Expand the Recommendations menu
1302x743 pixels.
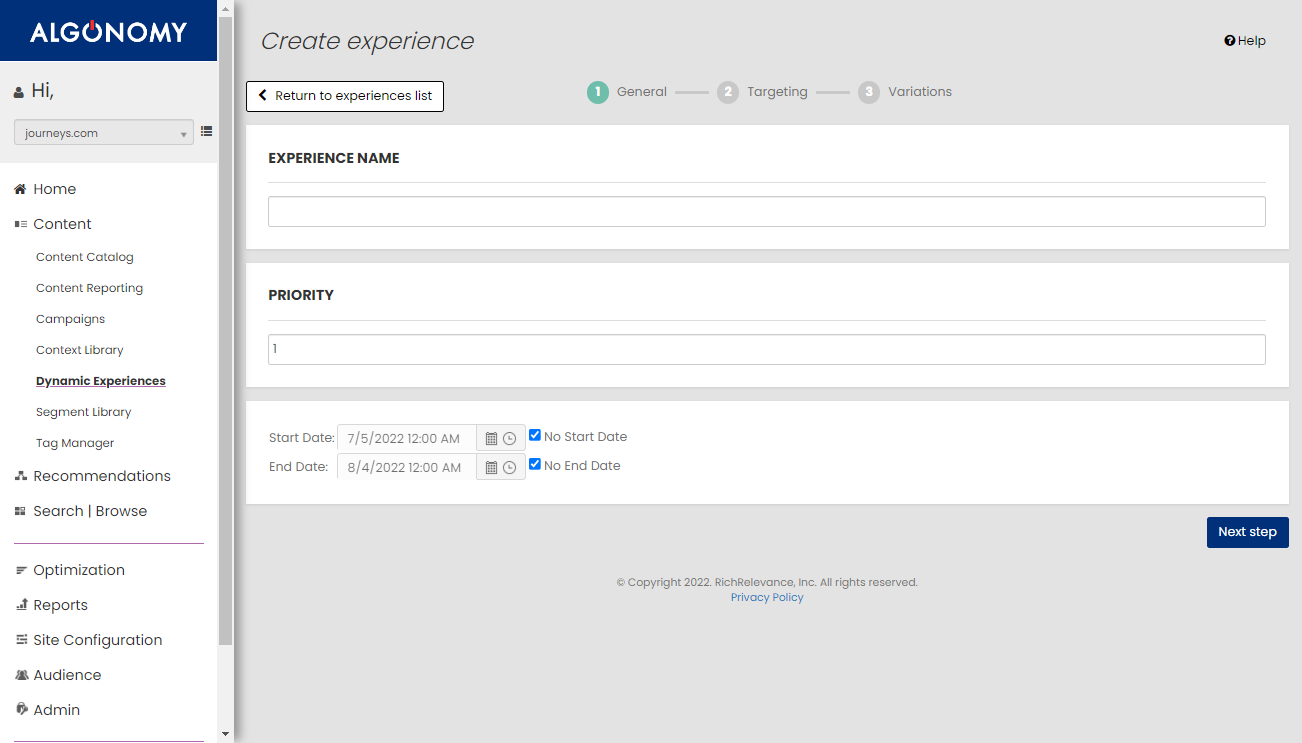click(102, 476)
